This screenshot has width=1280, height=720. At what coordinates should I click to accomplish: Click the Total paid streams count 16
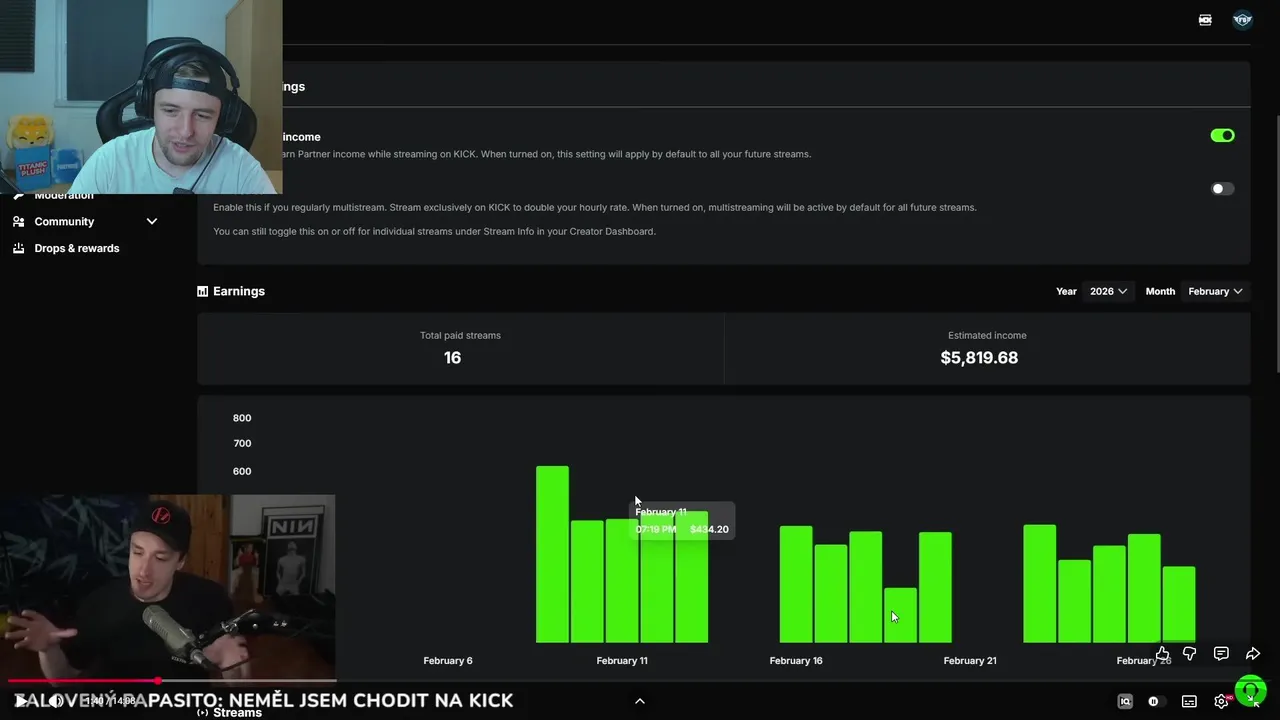point(452,357)
